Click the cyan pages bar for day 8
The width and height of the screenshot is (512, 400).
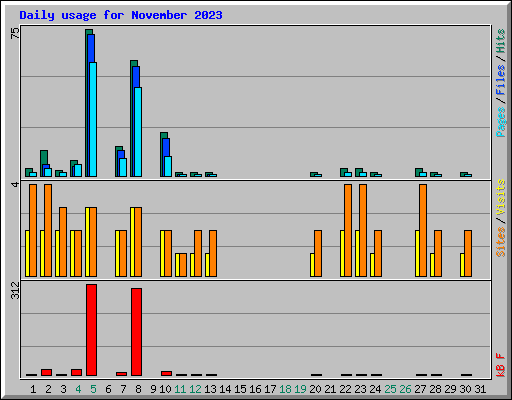(138, 132)
